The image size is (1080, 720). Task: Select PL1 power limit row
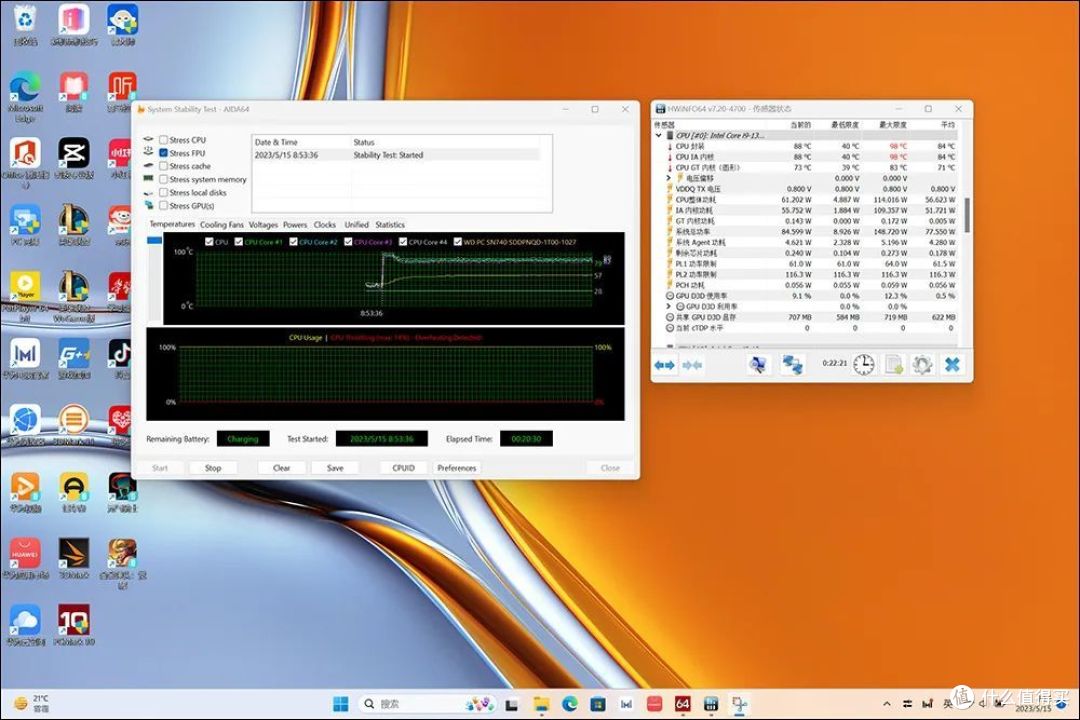click(x=809, y=264)
